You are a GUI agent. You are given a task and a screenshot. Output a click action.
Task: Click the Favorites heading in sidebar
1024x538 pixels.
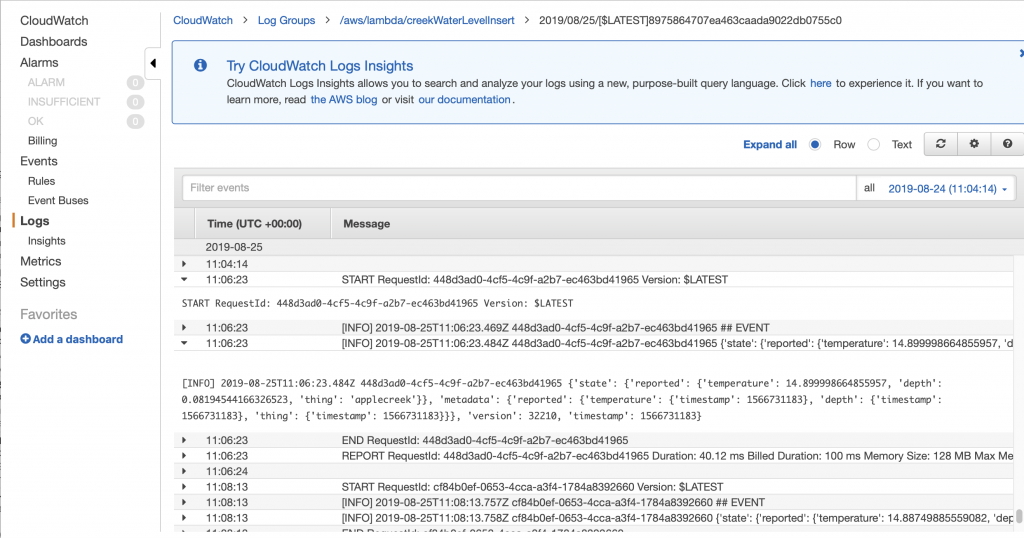click(x=48, y=315)
